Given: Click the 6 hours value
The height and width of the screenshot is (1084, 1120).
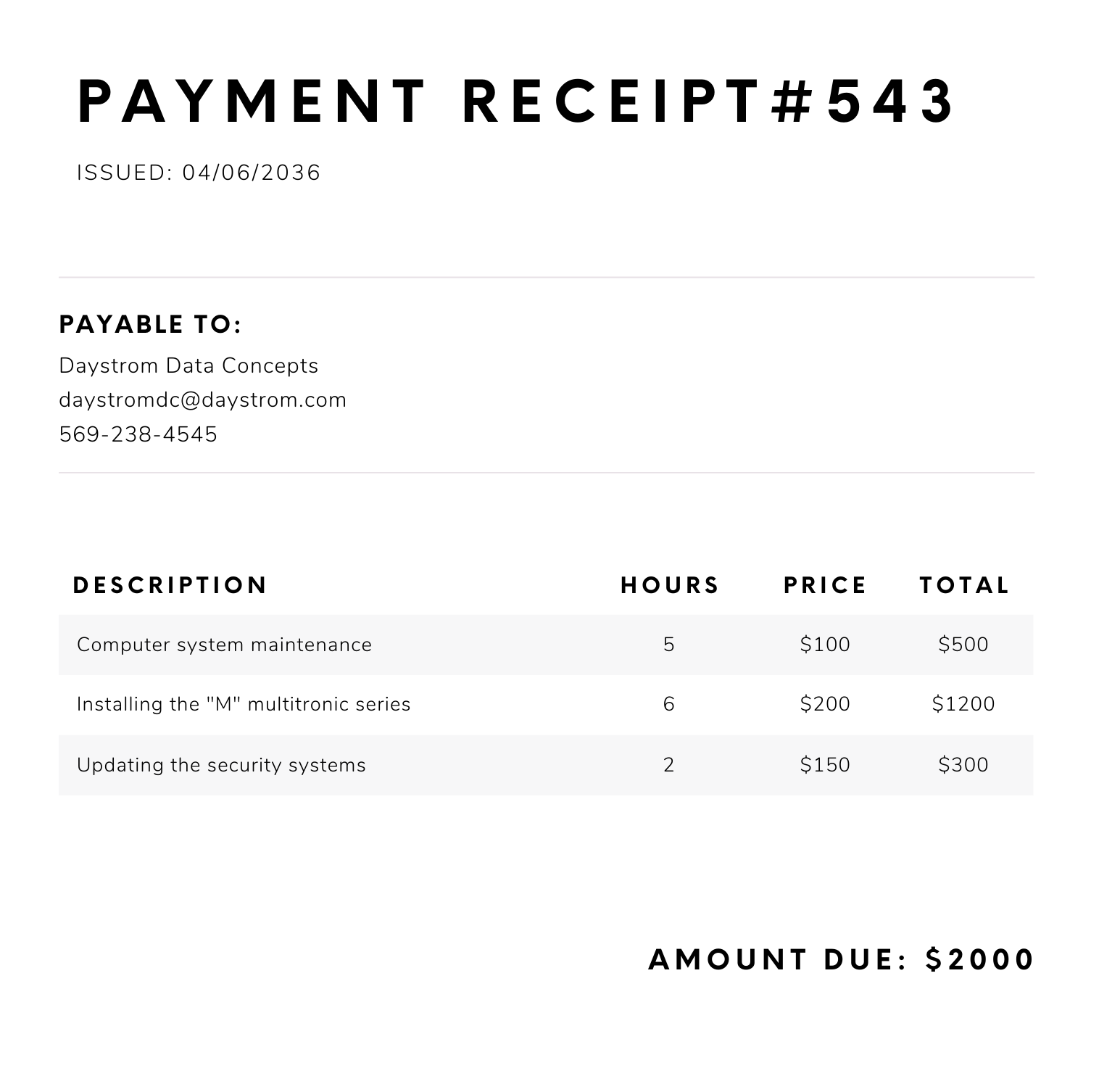Looking at the screenshot, I should pyautogui.click(x=668, y=704).
